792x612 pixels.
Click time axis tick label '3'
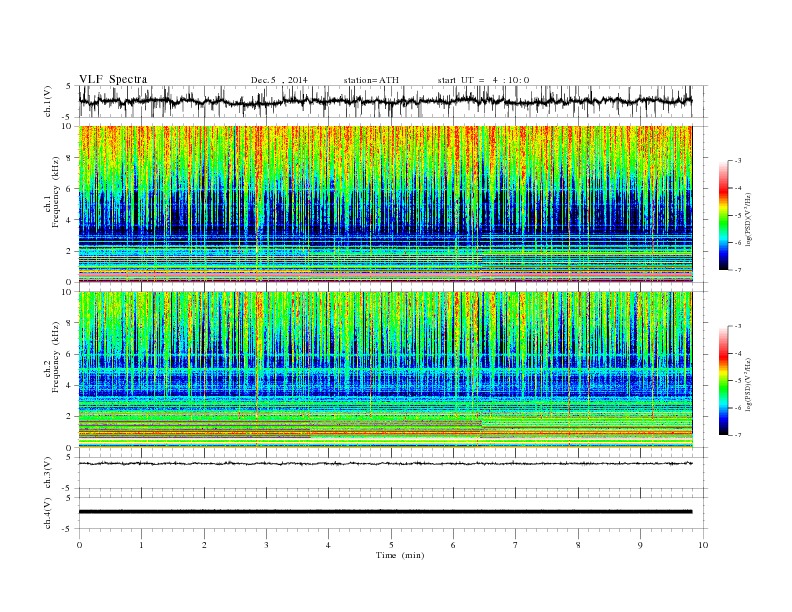coord(266,545)
